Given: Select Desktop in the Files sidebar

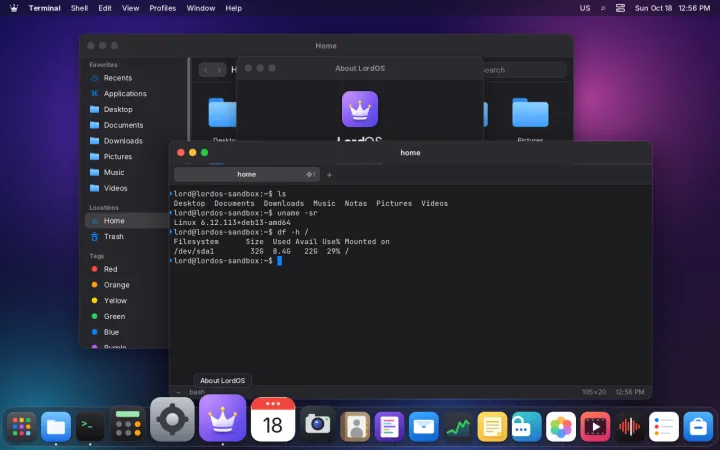Looking at the screenshot, I should coord(118,109).
